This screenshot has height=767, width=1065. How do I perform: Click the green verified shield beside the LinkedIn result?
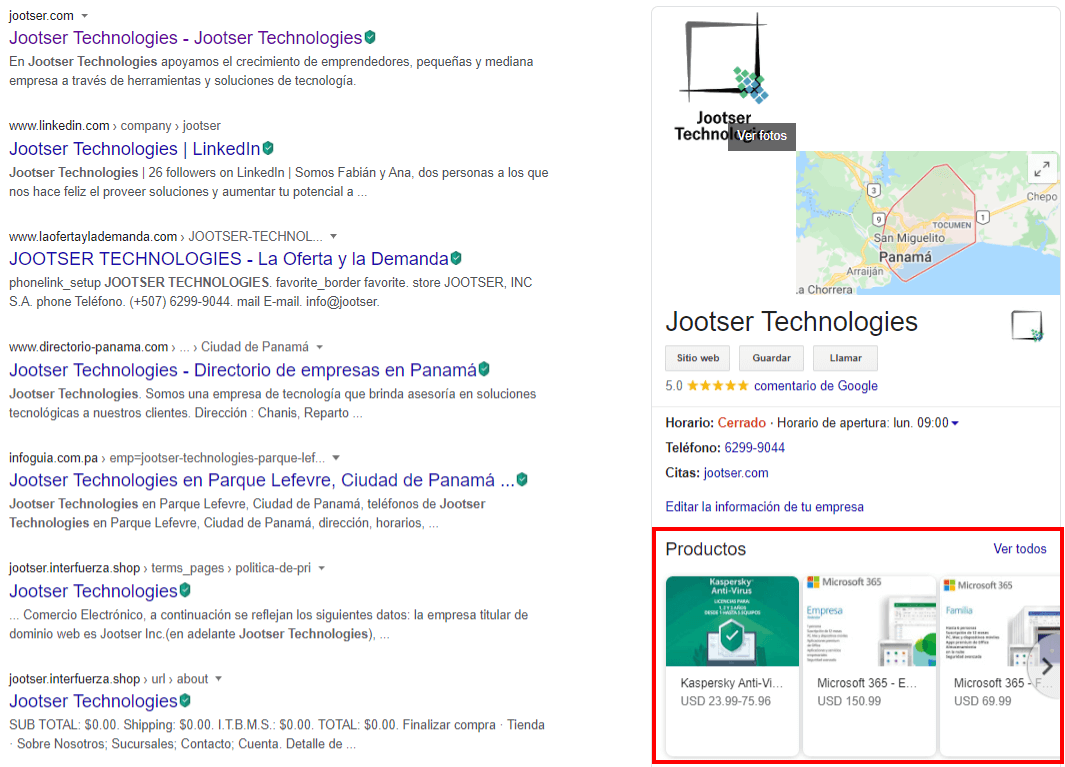point(268,149)
